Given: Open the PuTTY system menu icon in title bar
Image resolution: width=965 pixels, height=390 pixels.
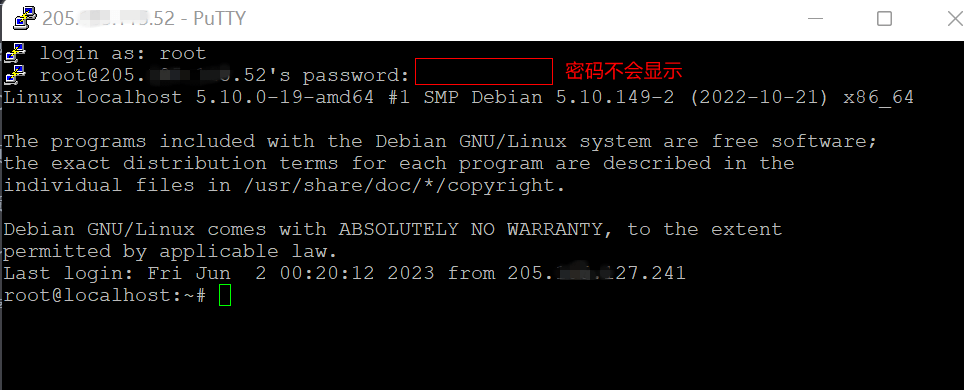Looking at the screenshot, I should 25,18.
